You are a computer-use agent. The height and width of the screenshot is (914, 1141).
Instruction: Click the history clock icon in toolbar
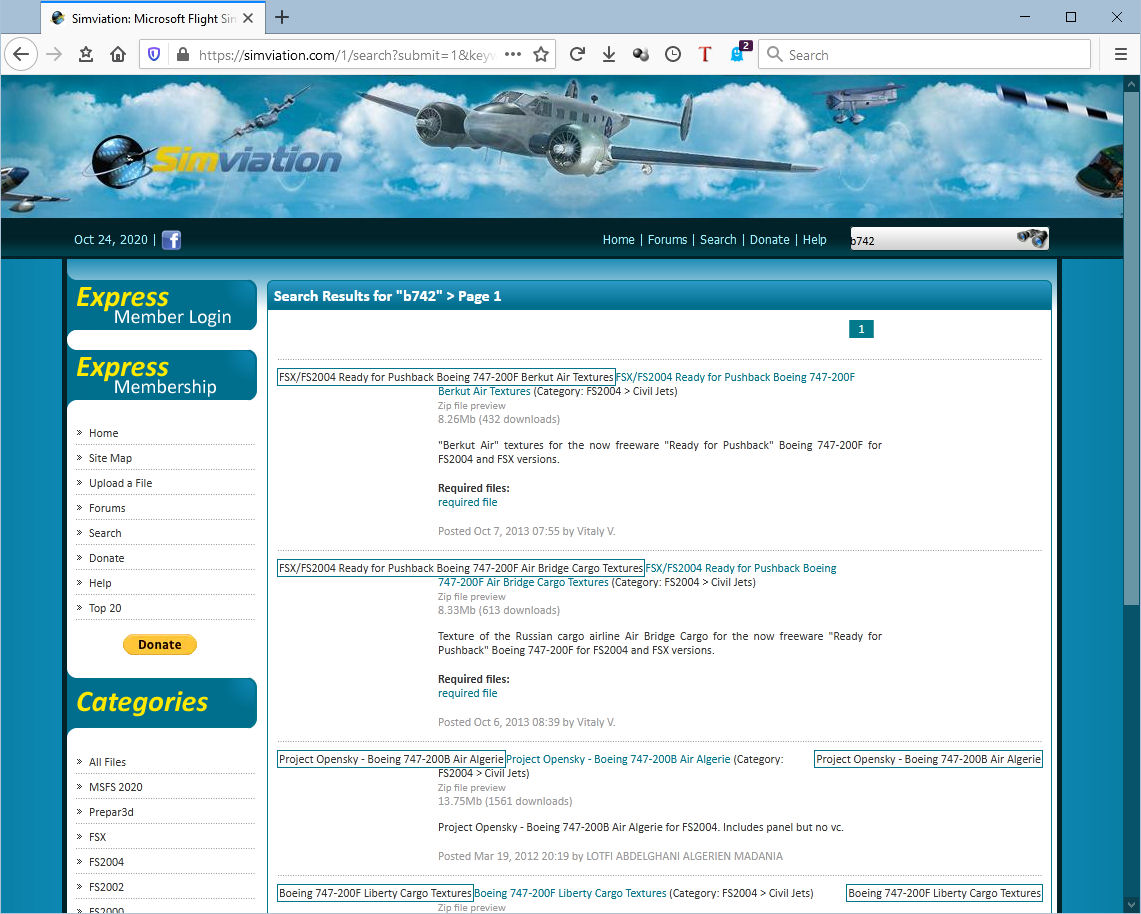tap(673, 55)
